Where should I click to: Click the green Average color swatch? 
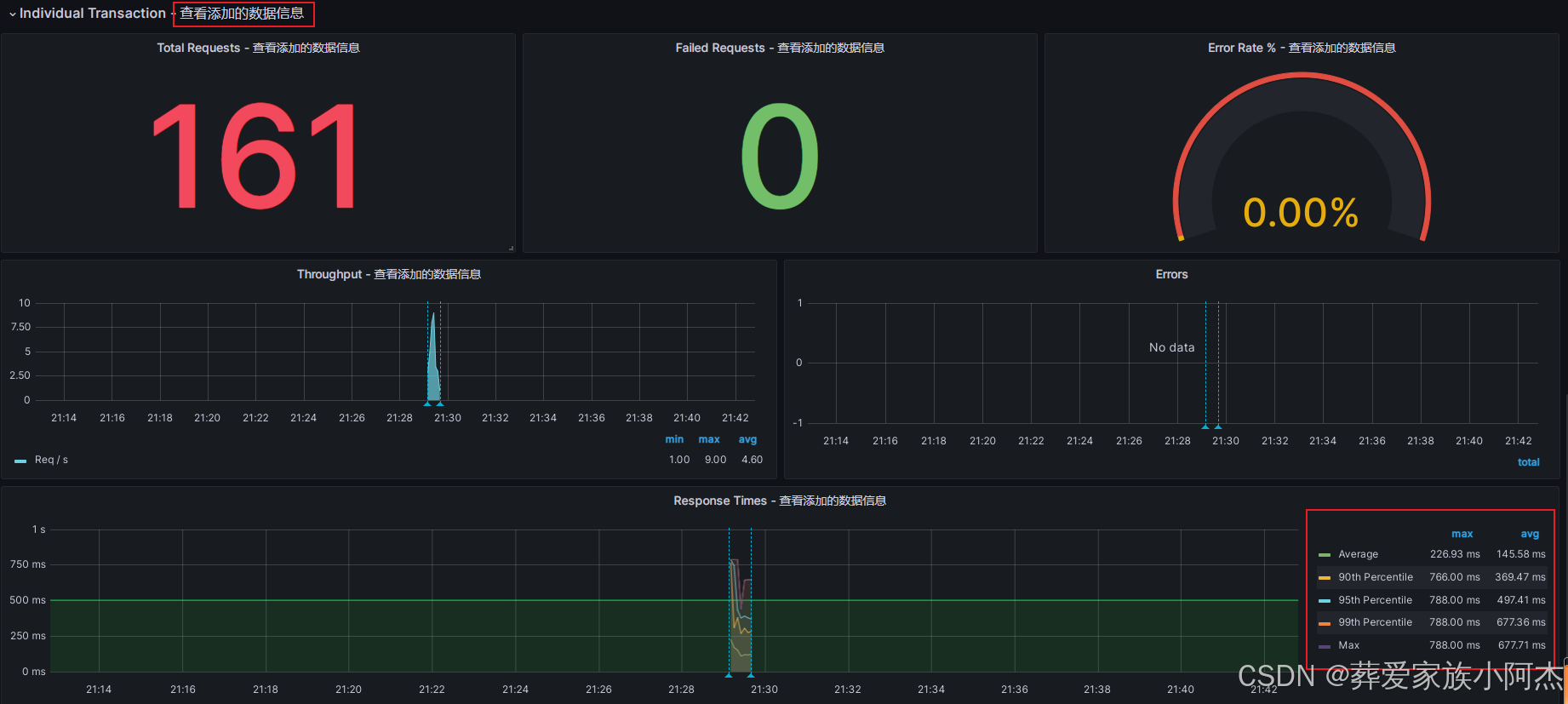point(1324,555)
